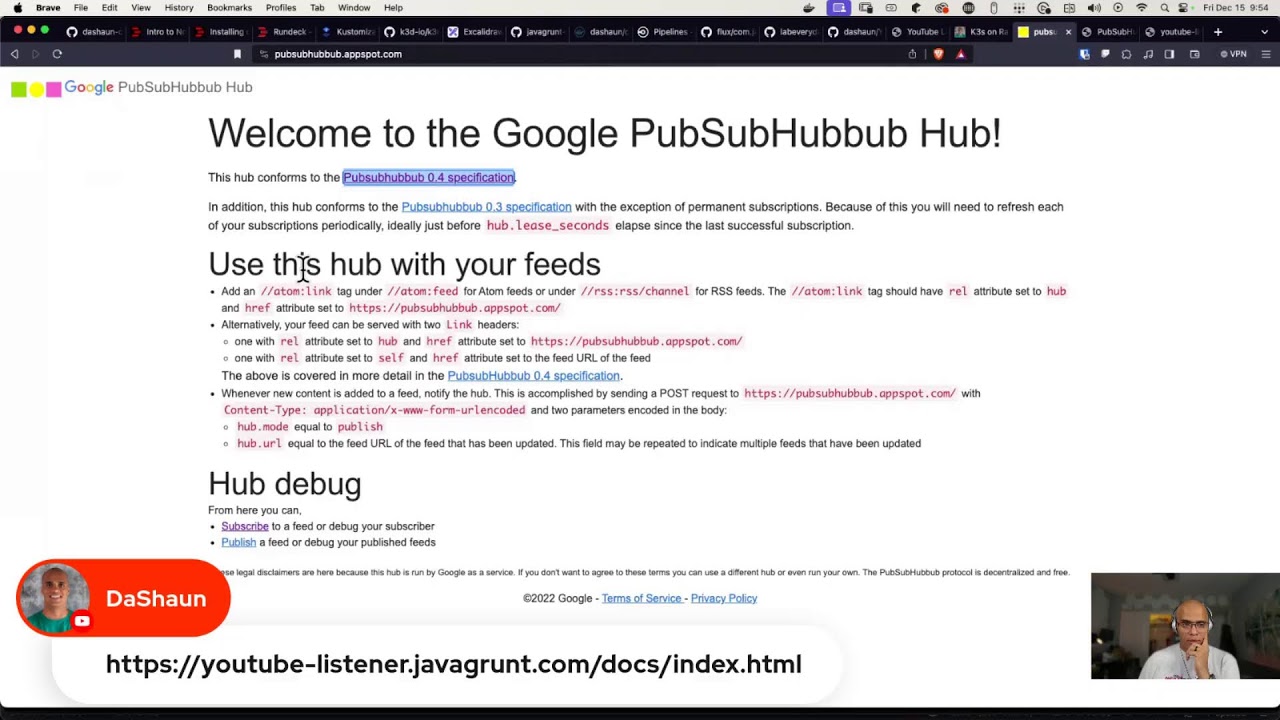Click the volume speaker icon in menu bar
Screen dimensions: 1280x720
(x=1094, y=7)
